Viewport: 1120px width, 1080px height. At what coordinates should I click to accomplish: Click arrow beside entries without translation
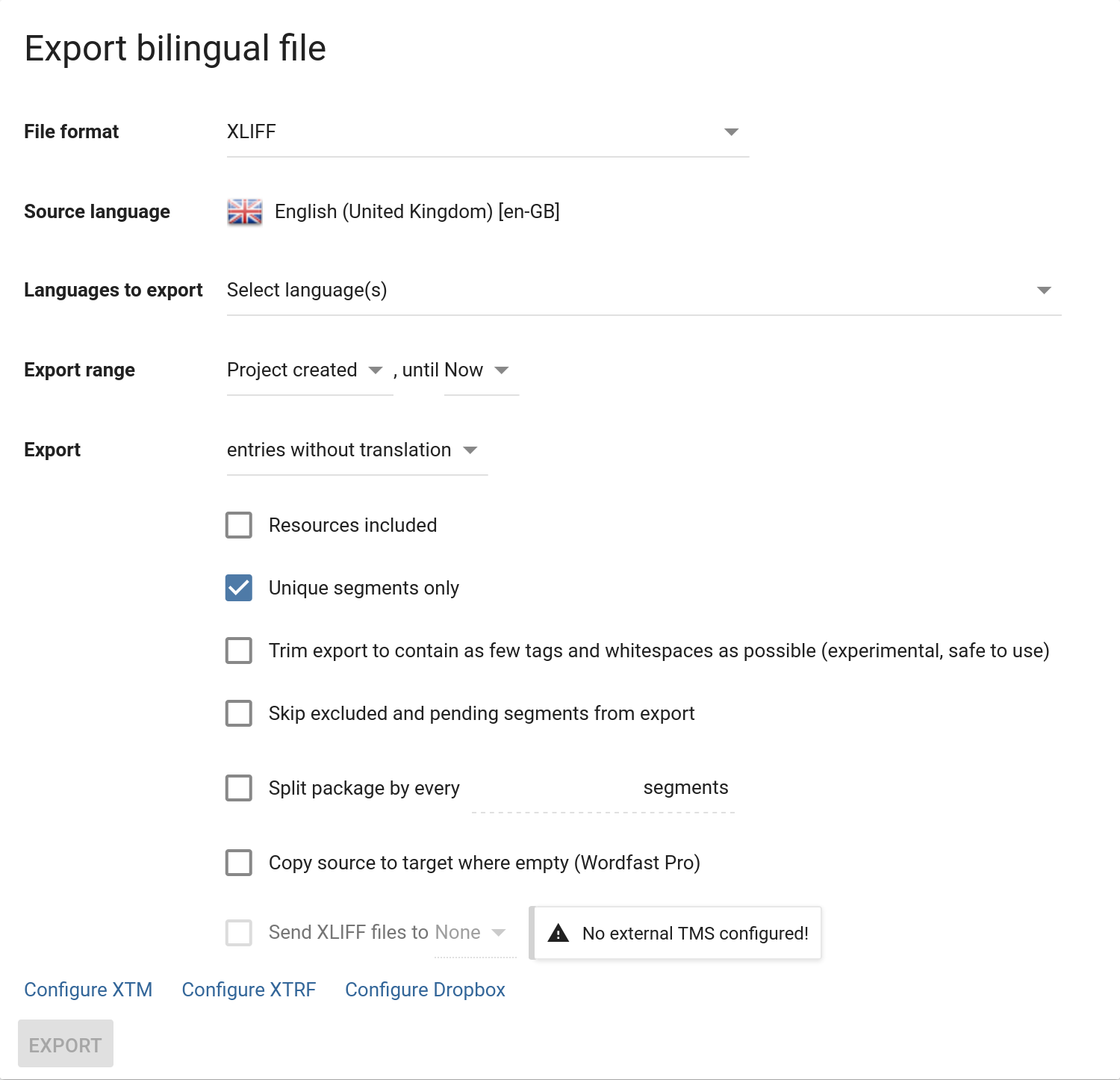pyautogui.click(x=470, y=450)
